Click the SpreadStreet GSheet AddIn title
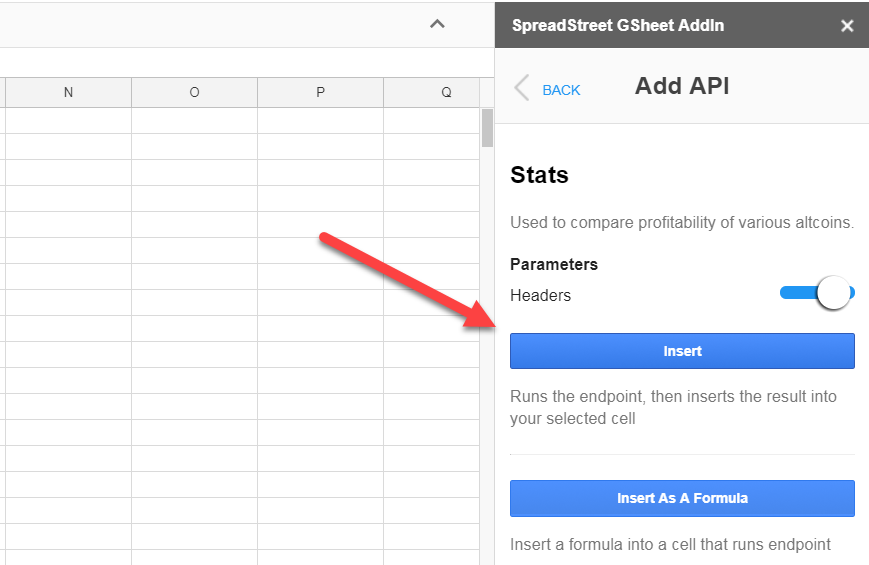 click(x=617, y=25)
